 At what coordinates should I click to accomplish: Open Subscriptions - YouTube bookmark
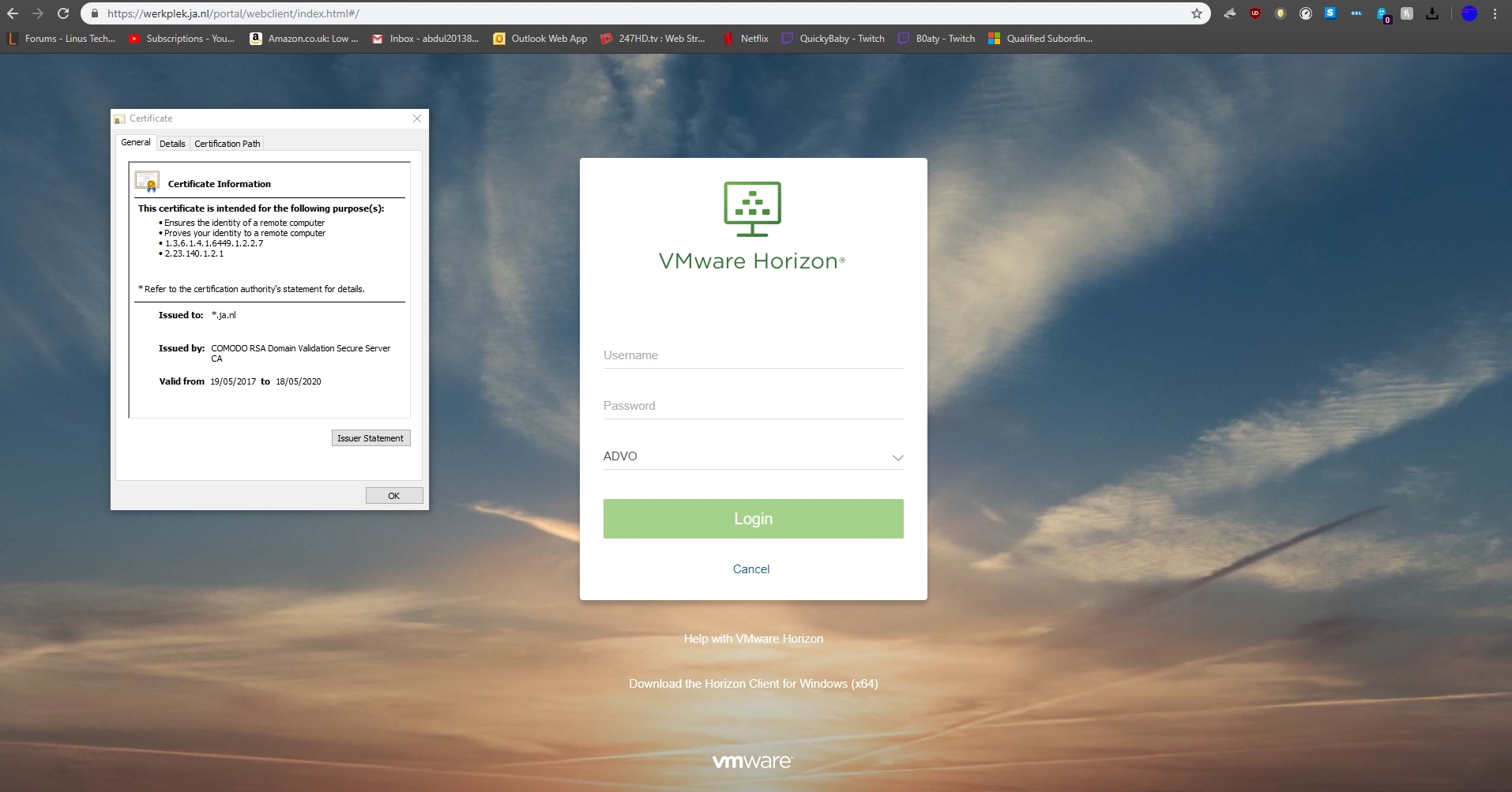pos(182,39)
